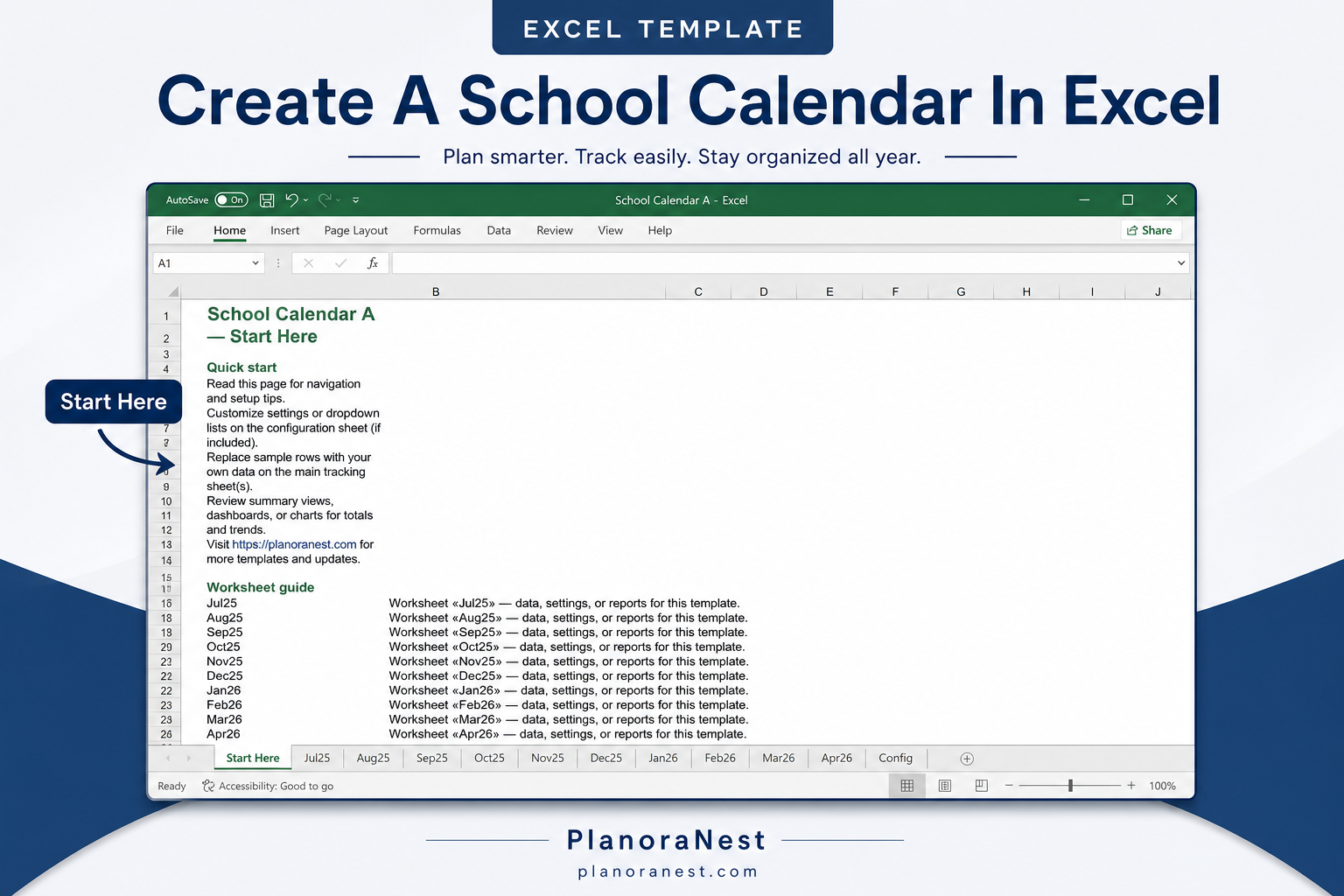This screenshot has width=1344, height=896.
Task: Open the Help tab
Action: (661, 230)
